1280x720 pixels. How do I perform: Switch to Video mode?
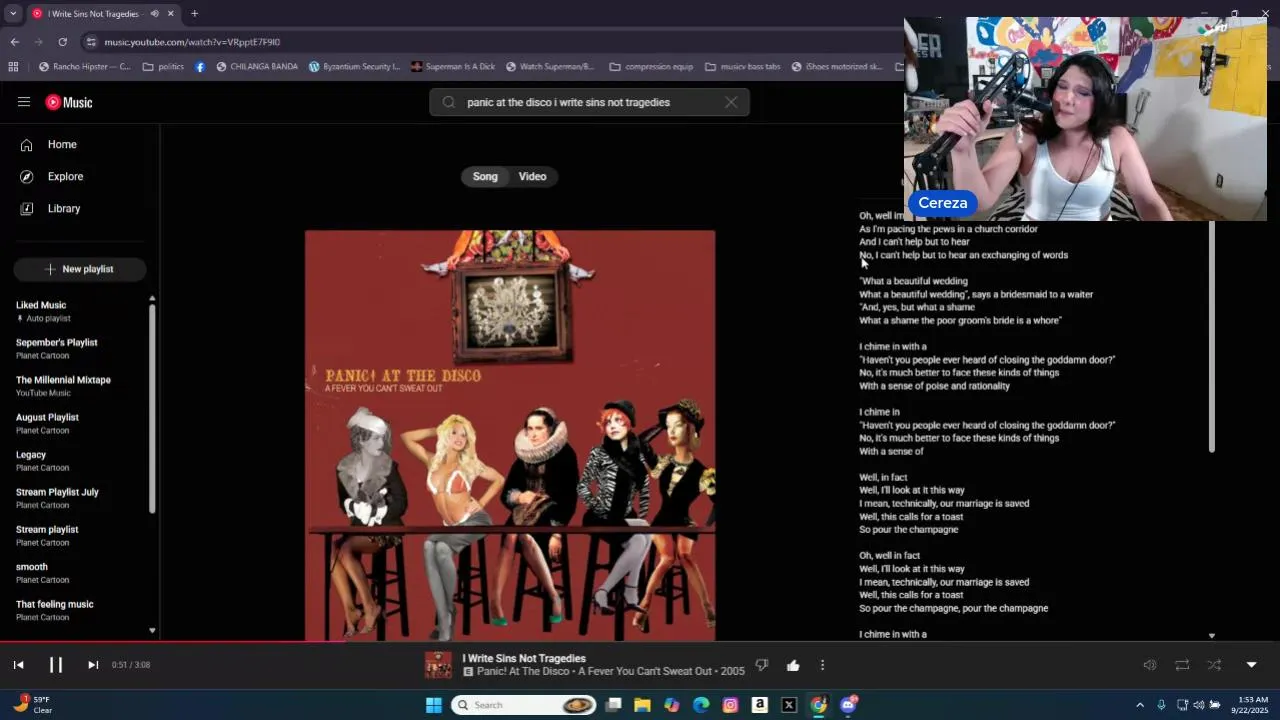coord(532,176)
